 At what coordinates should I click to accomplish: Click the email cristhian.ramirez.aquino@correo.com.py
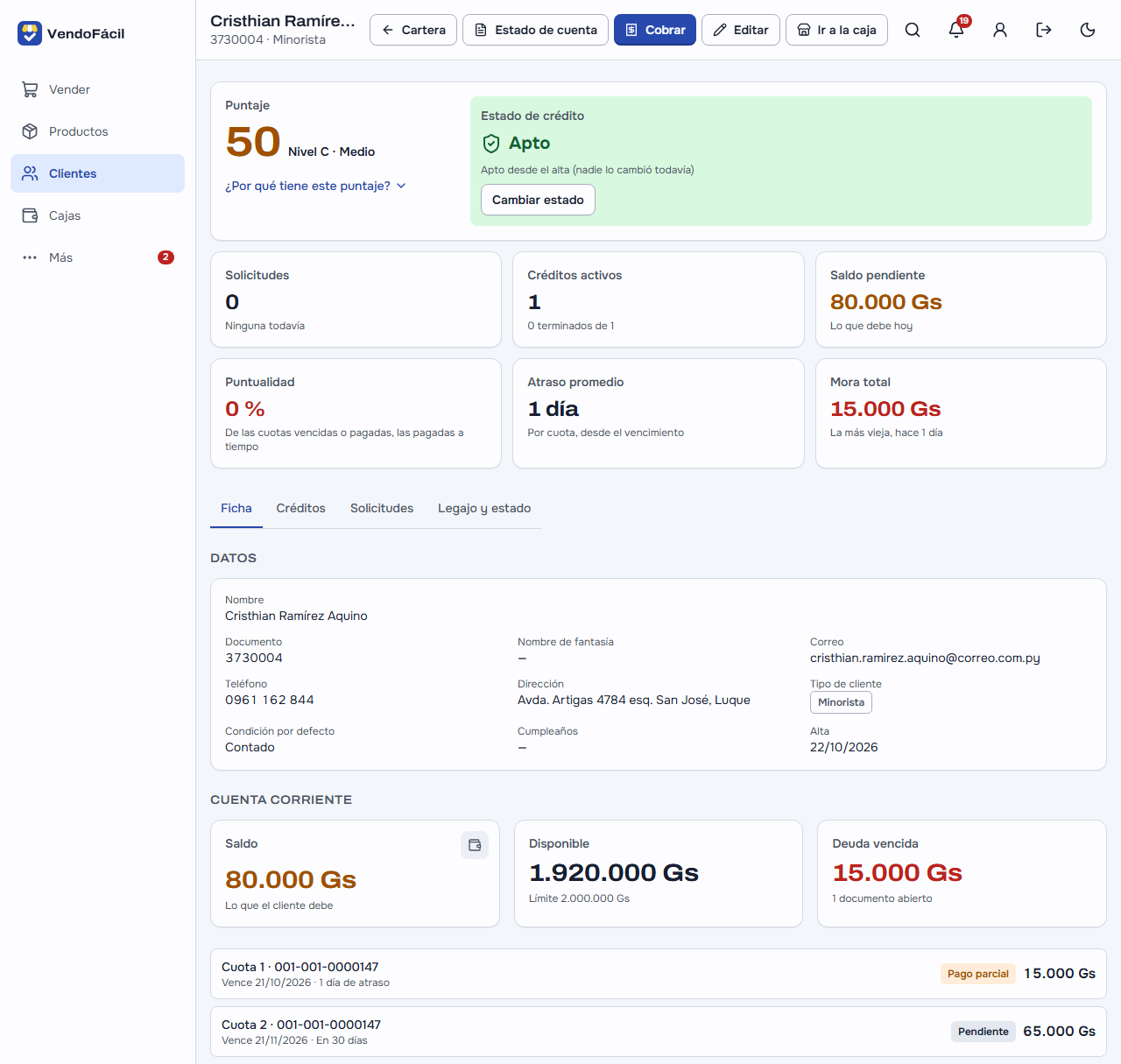click(925, 658)
